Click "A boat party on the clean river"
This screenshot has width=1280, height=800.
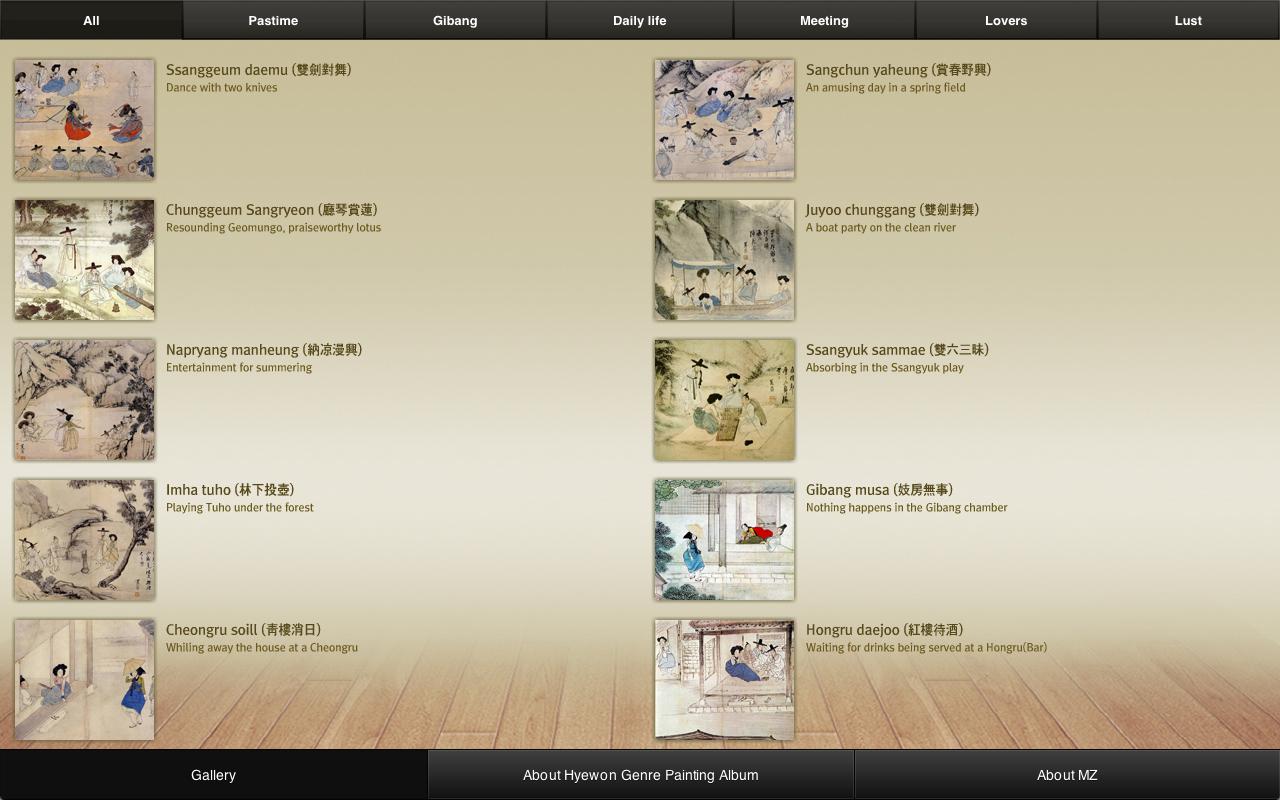pyautogui.click(x=881, y=228)
